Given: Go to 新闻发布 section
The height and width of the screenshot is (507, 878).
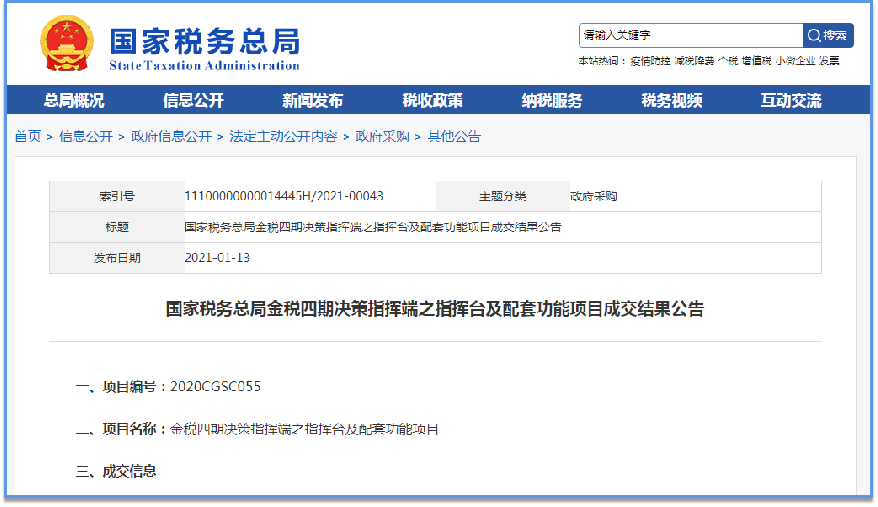Looking at the screenshot, I should pos(312,100).
